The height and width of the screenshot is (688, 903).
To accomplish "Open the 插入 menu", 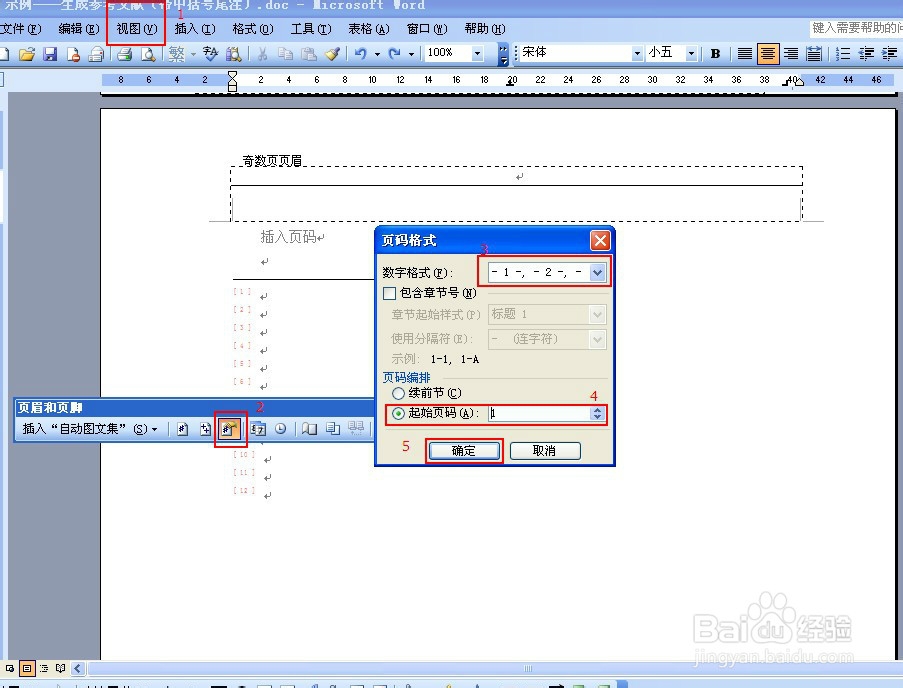I will tap(195, 29).
